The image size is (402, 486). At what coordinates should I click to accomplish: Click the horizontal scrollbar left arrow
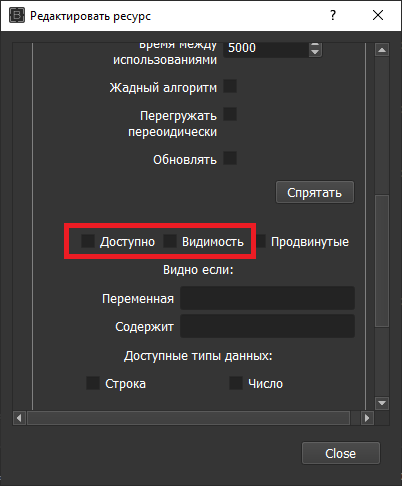pyautogui.click(x=19, y=418)
